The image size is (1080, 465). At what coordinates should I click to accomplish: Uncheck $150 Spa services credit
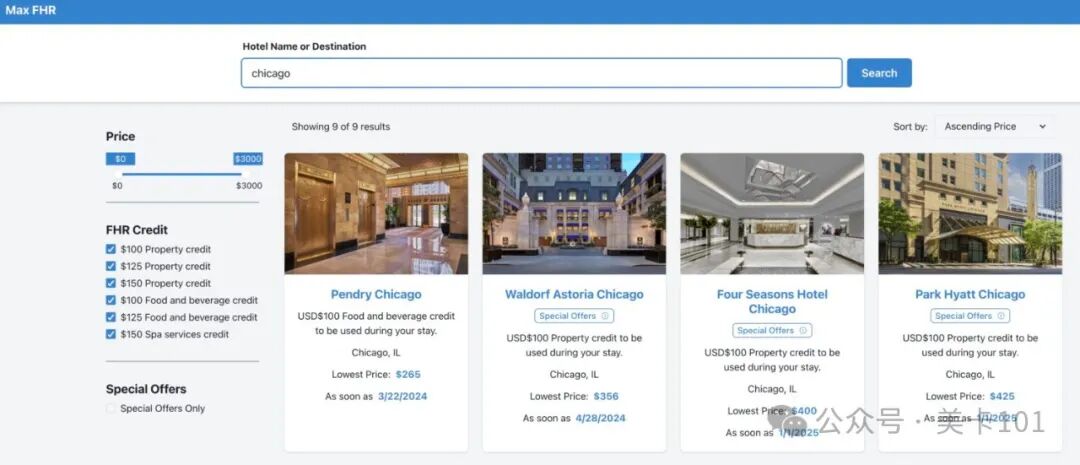point(111,334)
